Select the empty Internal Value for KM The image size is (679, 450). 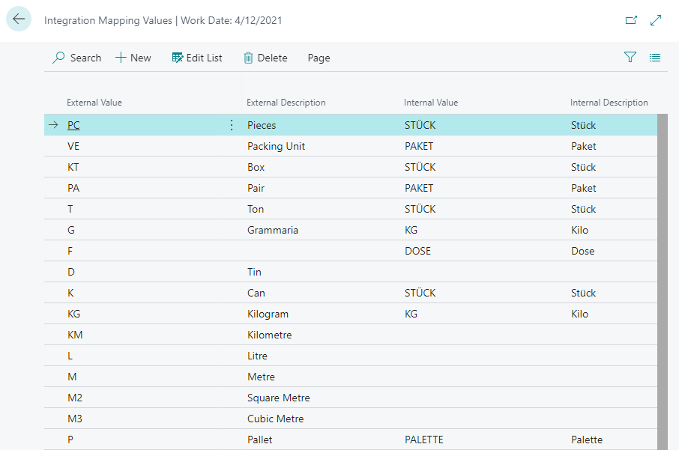(x=483, y=335)
